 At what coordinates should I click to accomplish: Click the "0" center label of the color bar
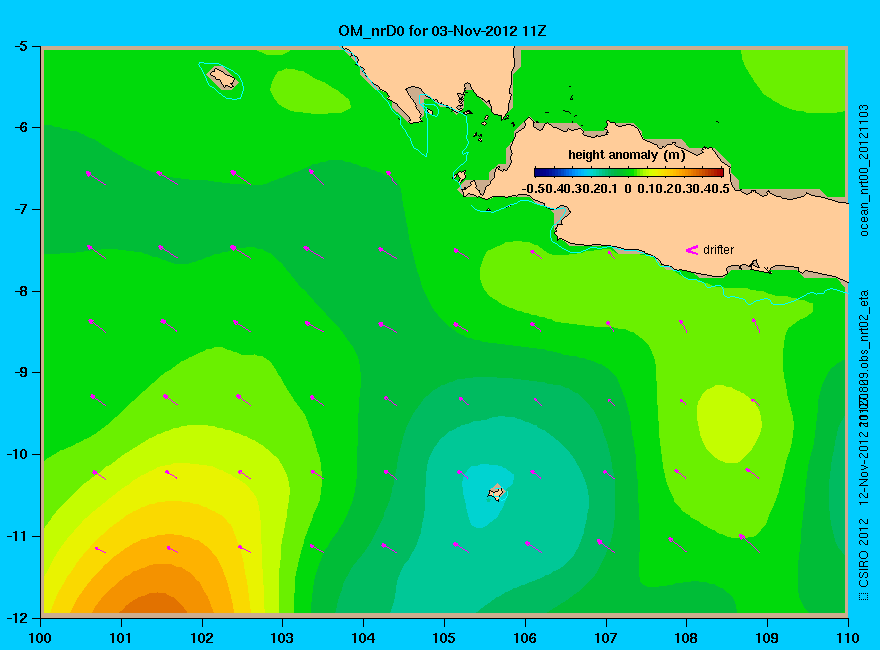[628, 189]
